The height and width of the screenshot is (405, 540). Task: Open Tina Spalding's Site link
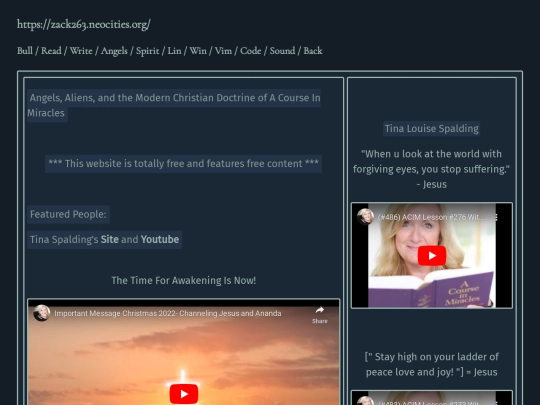coord(110,239)
